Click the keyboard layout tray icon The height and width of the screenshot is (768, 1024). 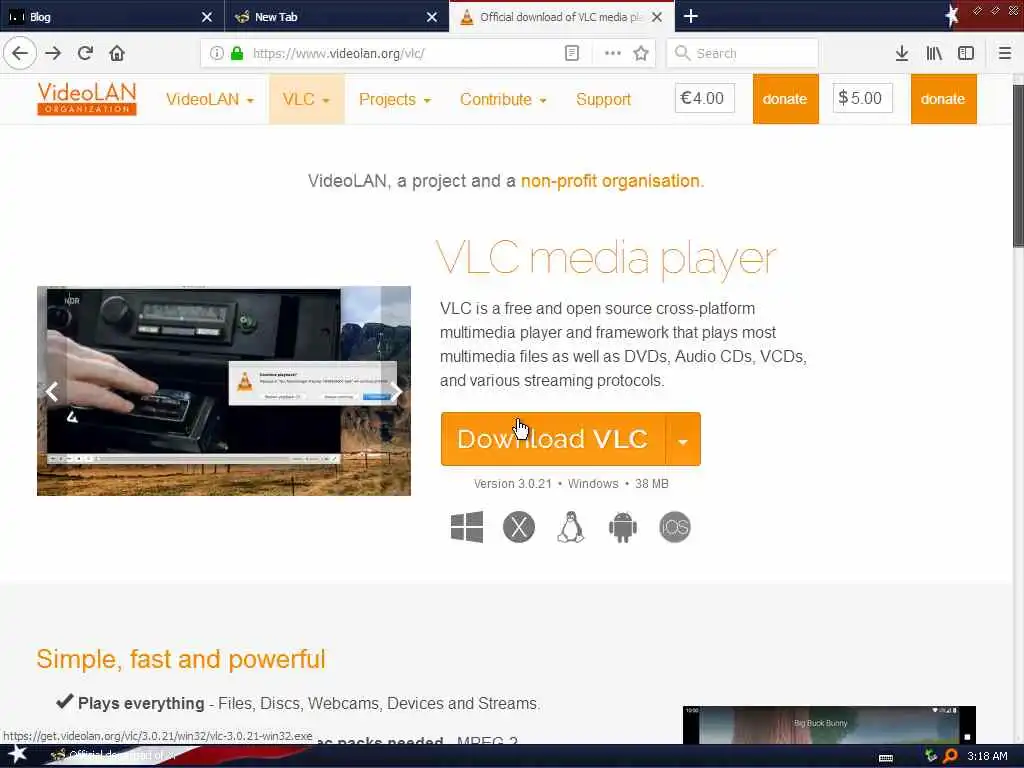[886, 757]
